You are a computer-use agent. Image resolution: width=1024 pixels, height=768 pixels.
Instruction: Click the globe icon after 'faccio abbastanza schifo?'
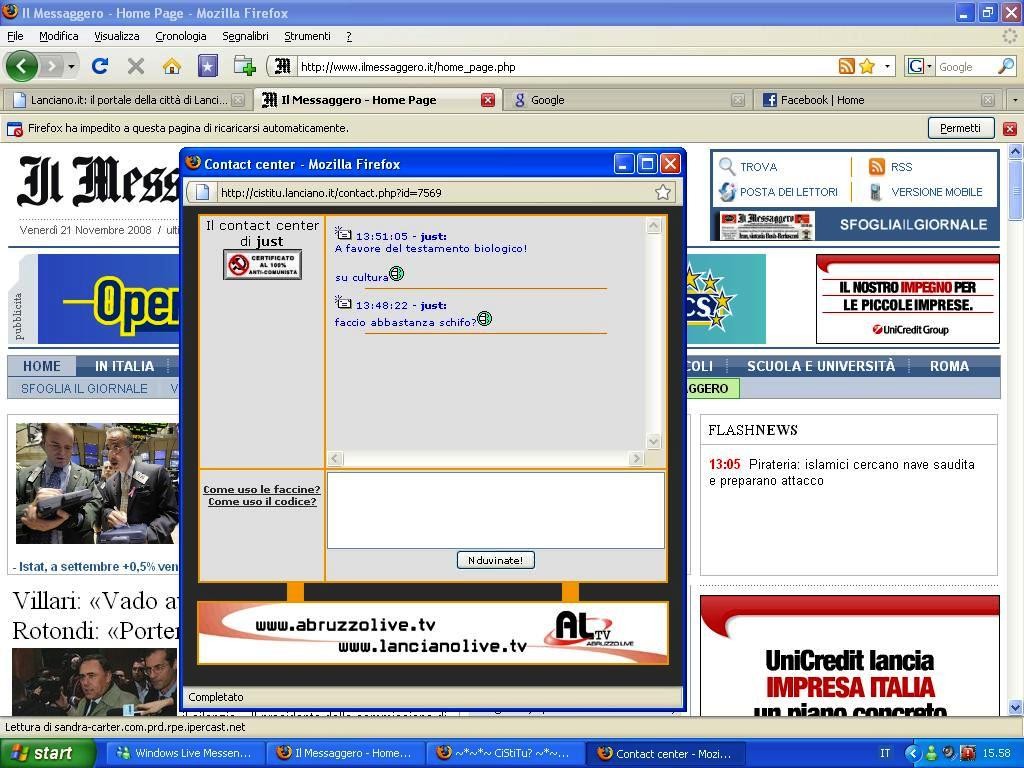coord(485,319)
